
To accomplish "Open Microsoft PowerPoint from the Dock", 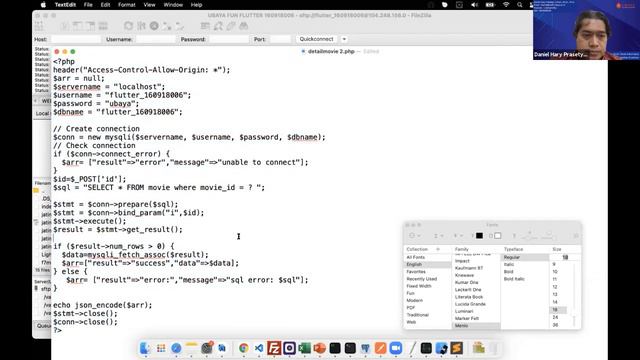I will tap(320, 348).
